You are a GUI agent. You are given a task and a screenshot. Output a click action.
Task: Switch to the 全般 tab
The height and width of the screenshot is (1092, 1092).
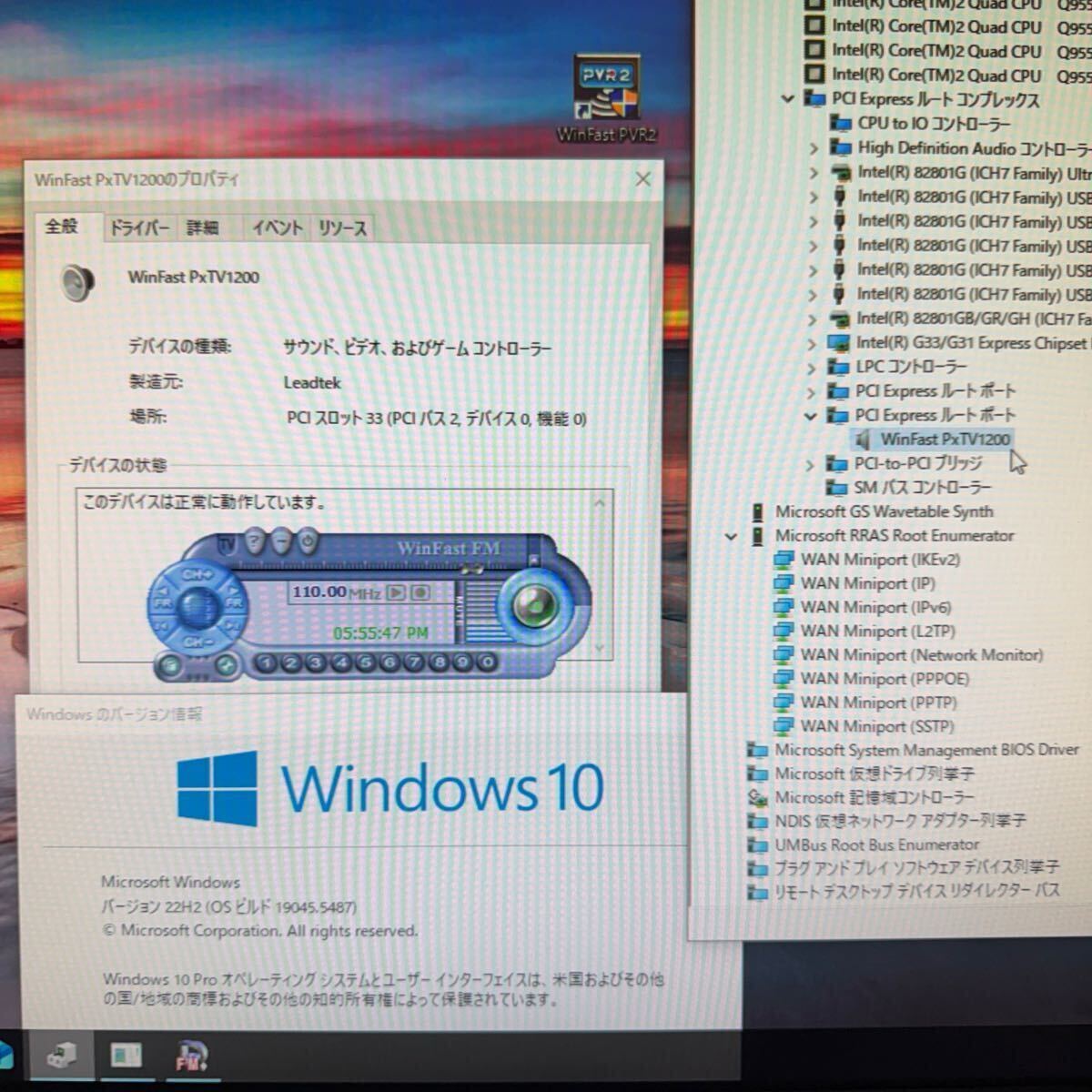(x=62, y=226)
